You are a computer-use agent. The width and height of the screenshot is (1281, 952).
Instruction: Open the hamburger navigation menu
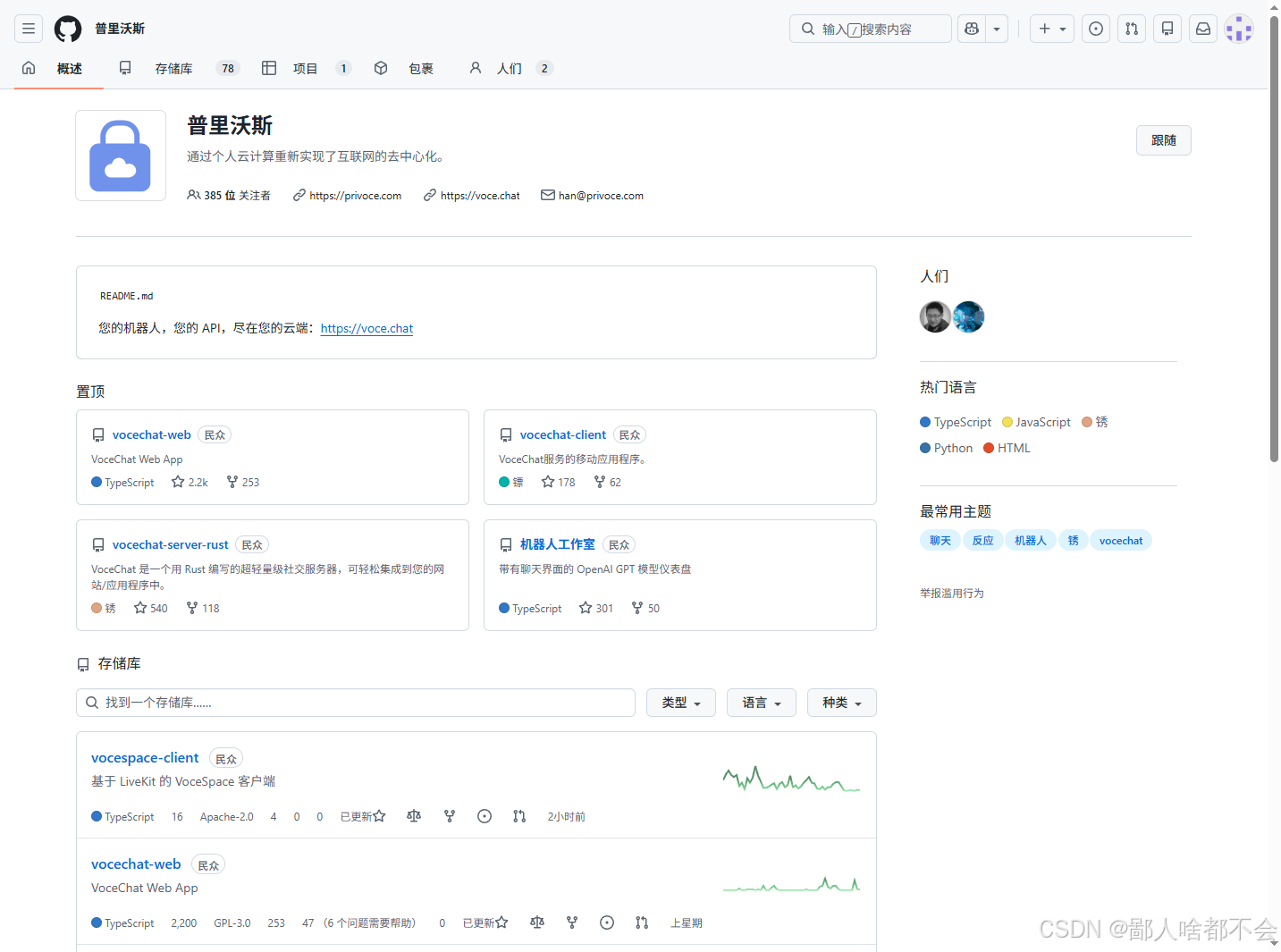point(29,29)
